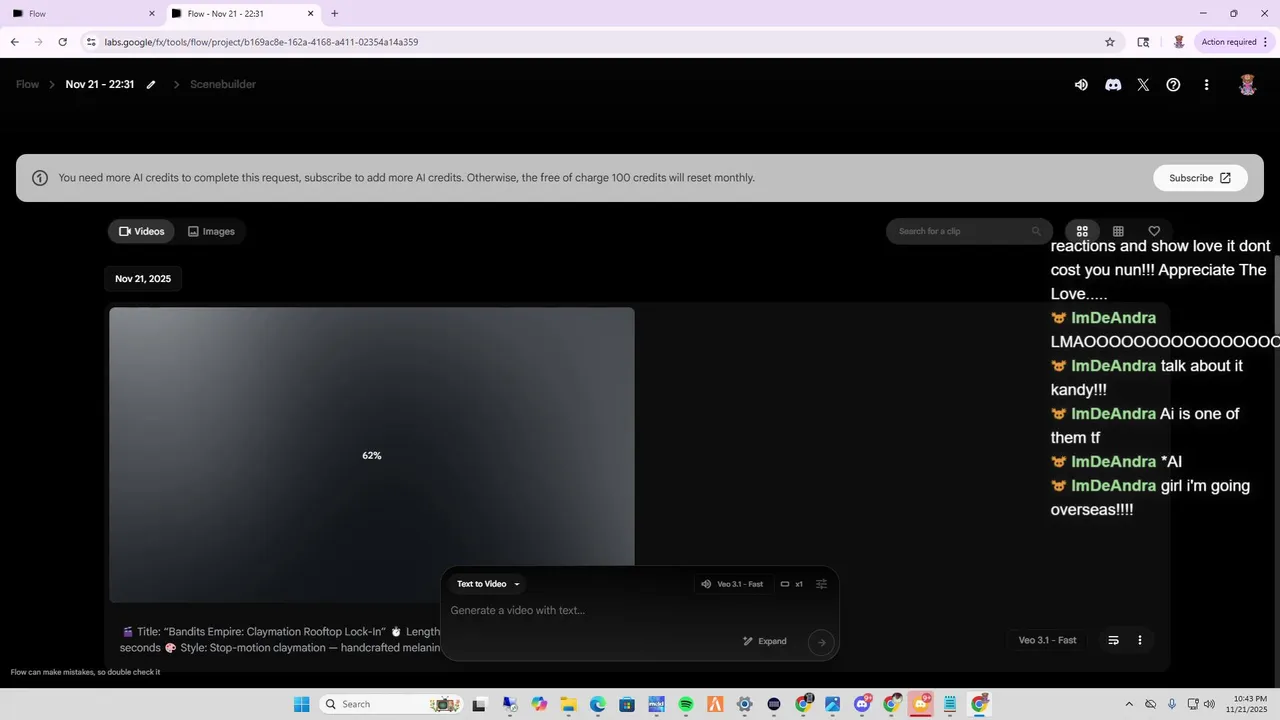Open Microsoft Store from taskbar
Screen dimensions: 1280x720
coord(627,704)
